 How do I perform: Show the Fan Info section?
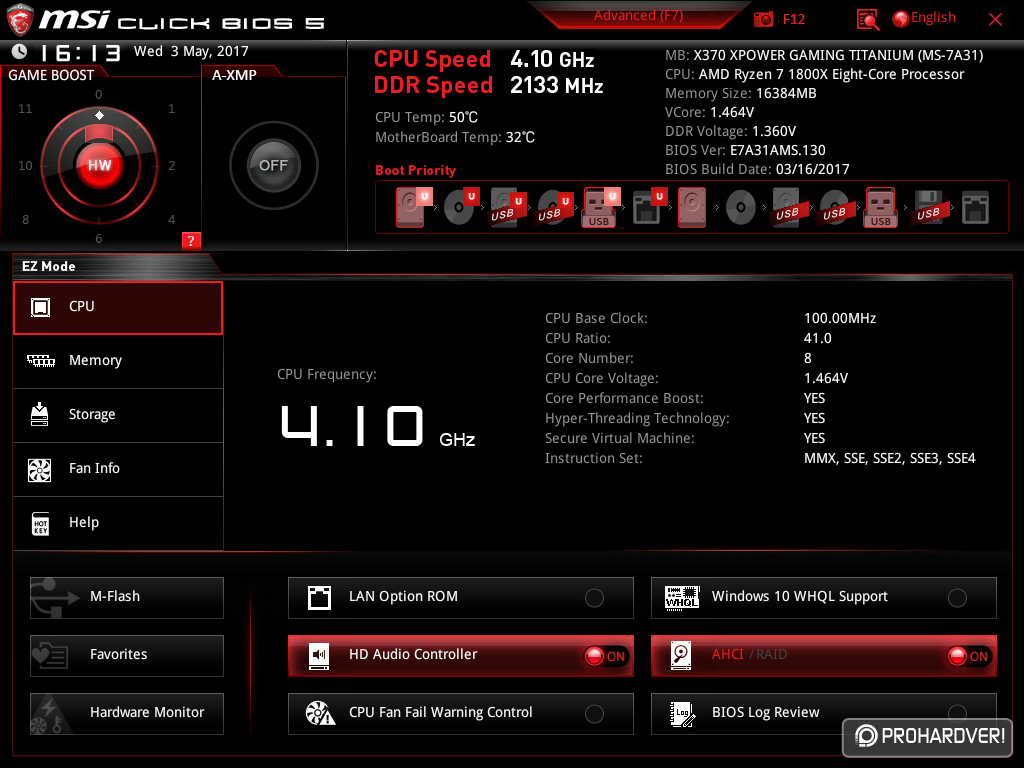pyautogui.click(x=118, y=470)
